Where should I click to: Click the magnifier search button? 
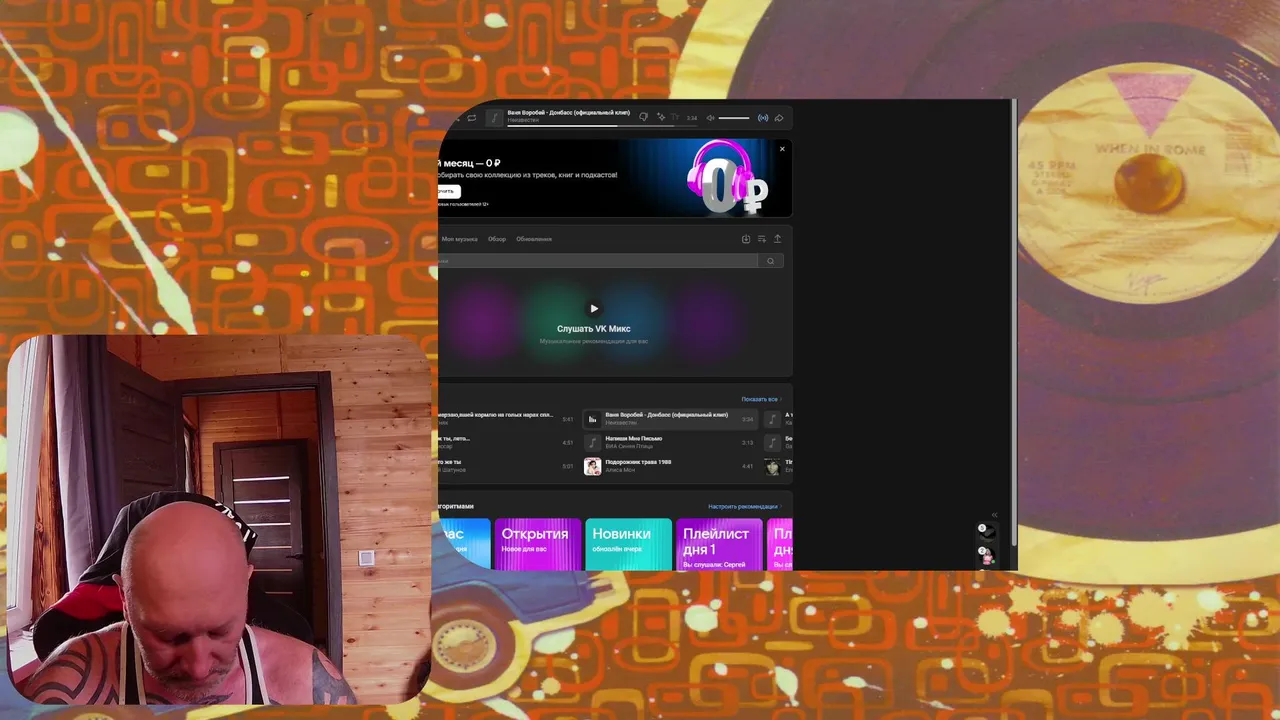tap(770, 261)
